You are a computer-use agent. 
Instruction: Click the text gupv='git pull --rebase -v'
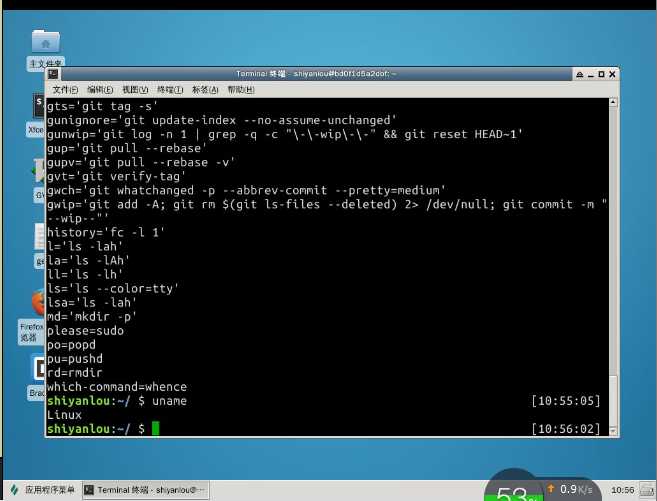[141, 163]
